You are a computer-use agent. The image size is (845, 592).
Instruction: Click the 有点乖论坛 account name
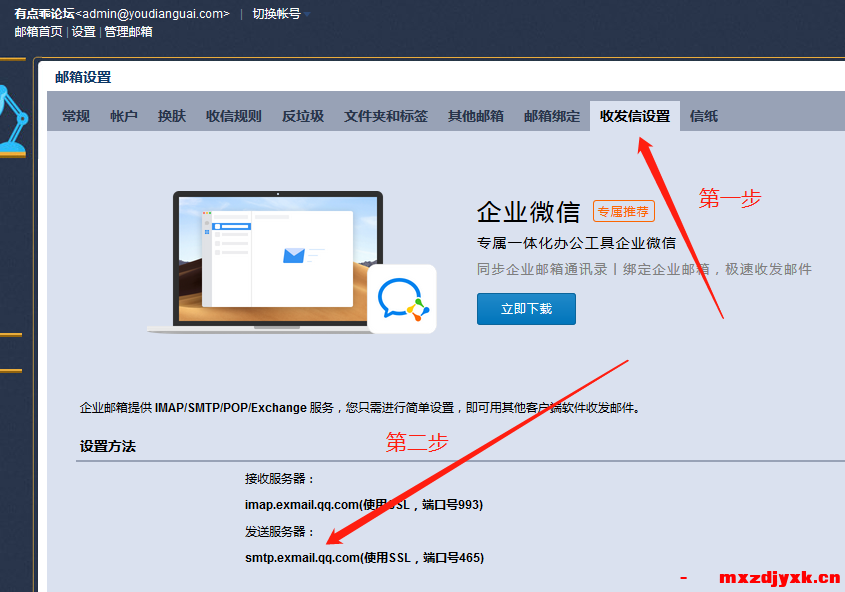tap(44, 13)
